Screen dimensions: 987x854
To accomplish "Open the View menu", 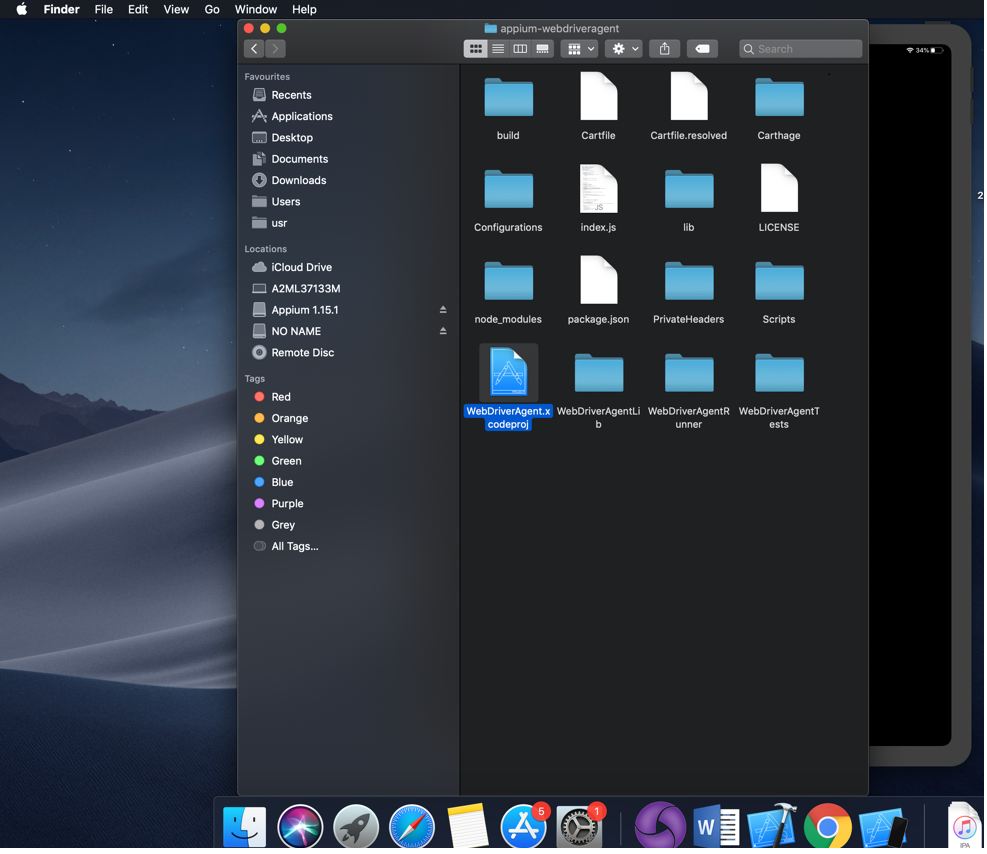I will tap(176, 9).
